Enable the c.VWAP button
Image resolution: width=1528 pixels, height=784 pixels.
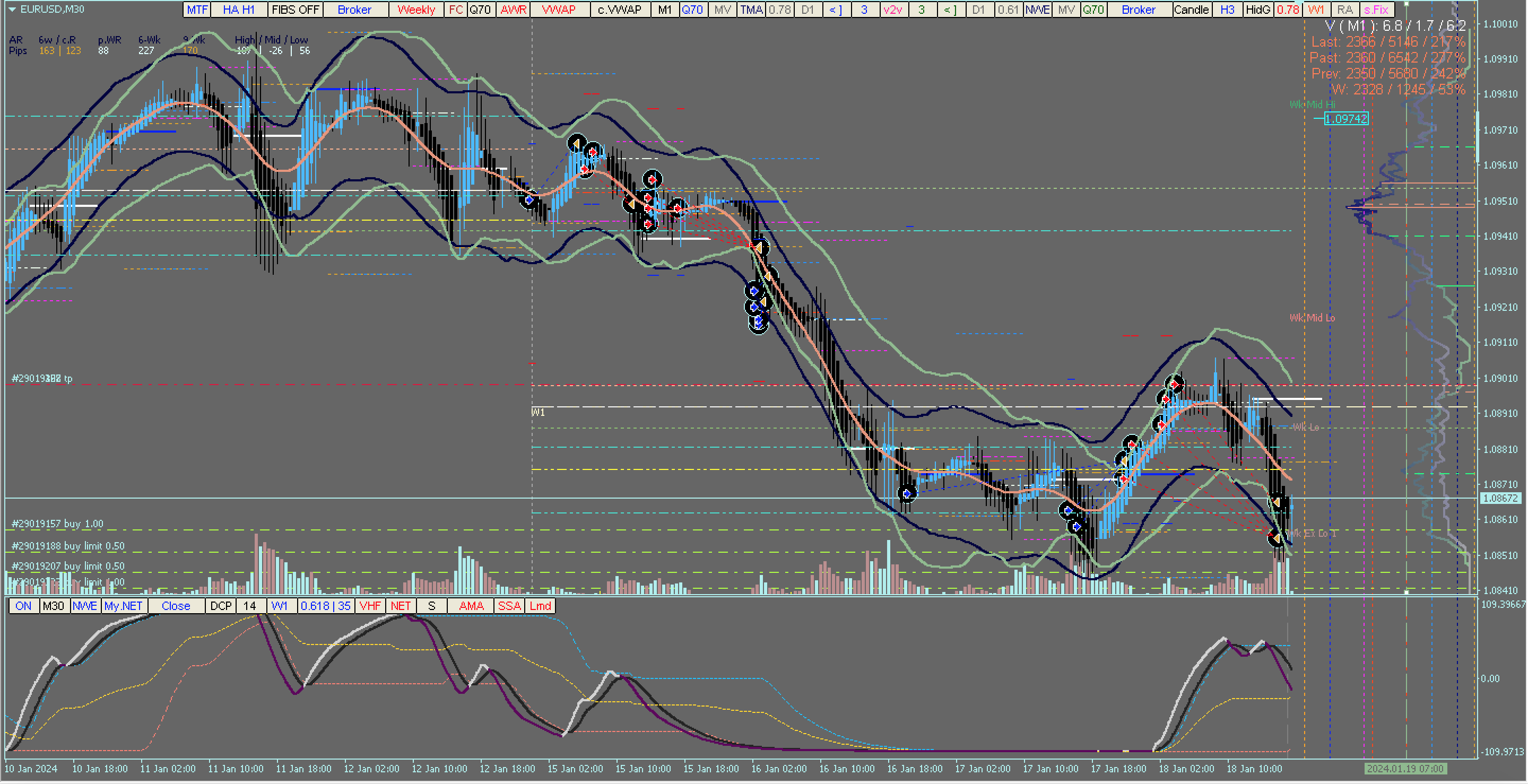pyautogui.click(x=619, y=10)
